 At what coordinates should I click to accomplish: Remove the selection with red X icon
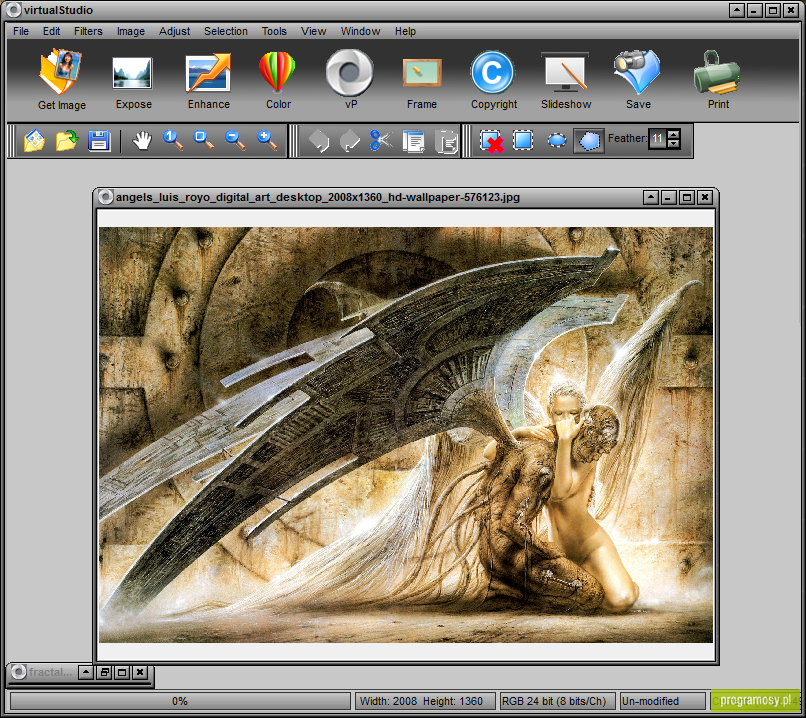491,141
